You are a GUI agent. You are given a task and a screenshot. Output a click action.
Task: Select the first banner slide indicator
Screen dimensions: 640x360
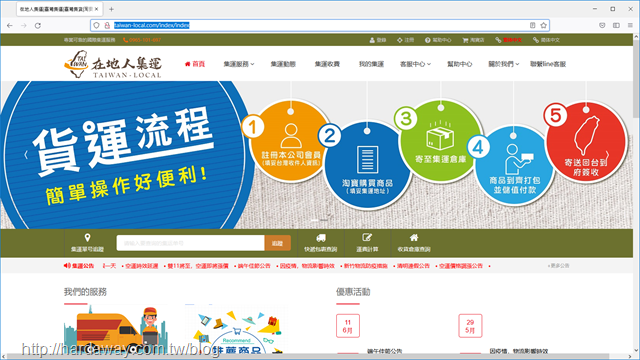tap(314, 220)
